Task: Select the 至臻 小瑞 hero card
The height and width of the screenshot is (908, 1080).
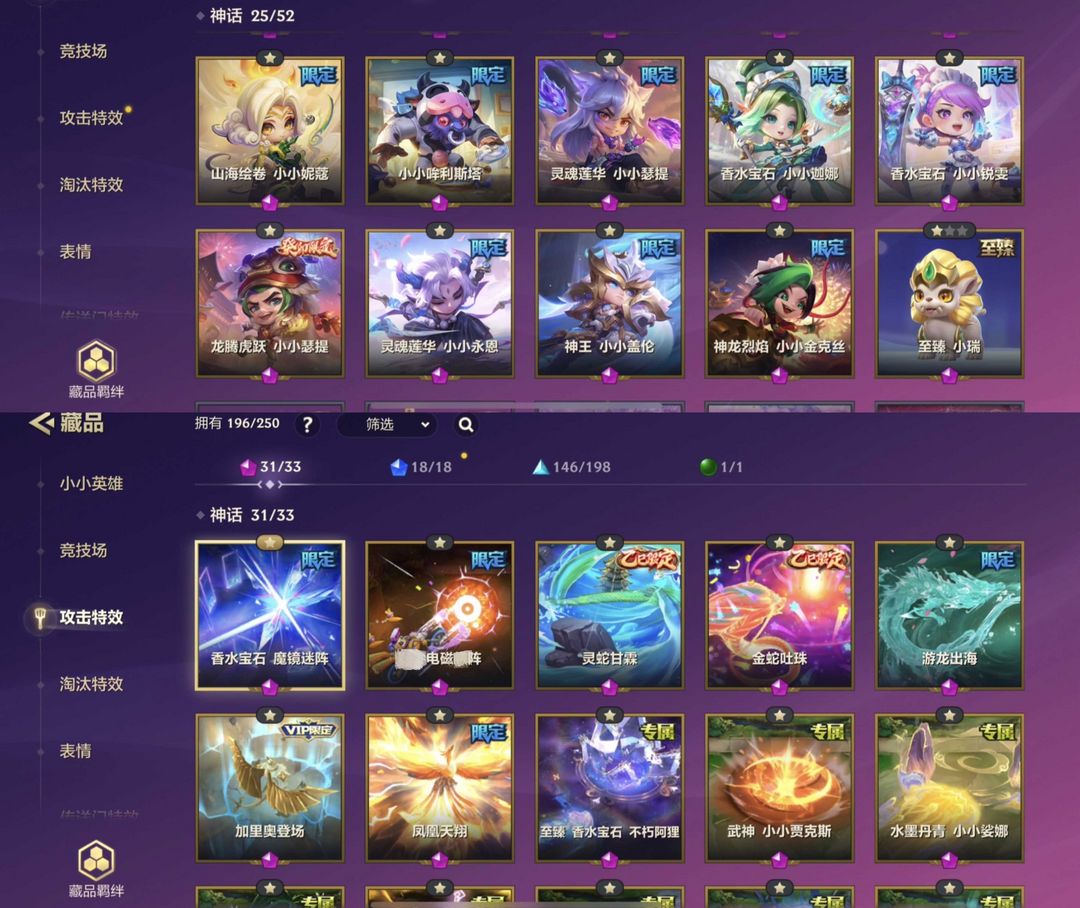Action: tap(949, 304)
